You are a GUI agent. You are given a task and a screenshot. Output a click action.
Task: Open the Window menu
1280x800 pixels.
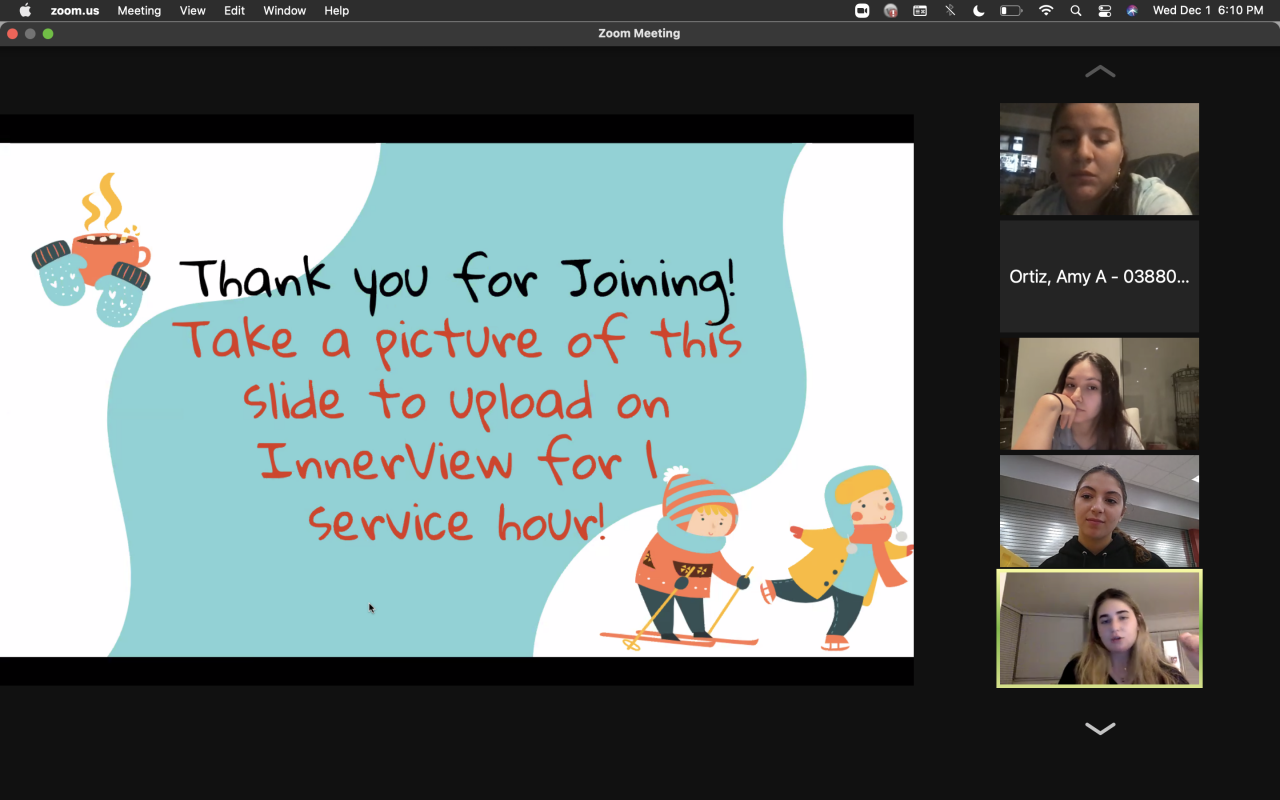[x=284, y=11]
